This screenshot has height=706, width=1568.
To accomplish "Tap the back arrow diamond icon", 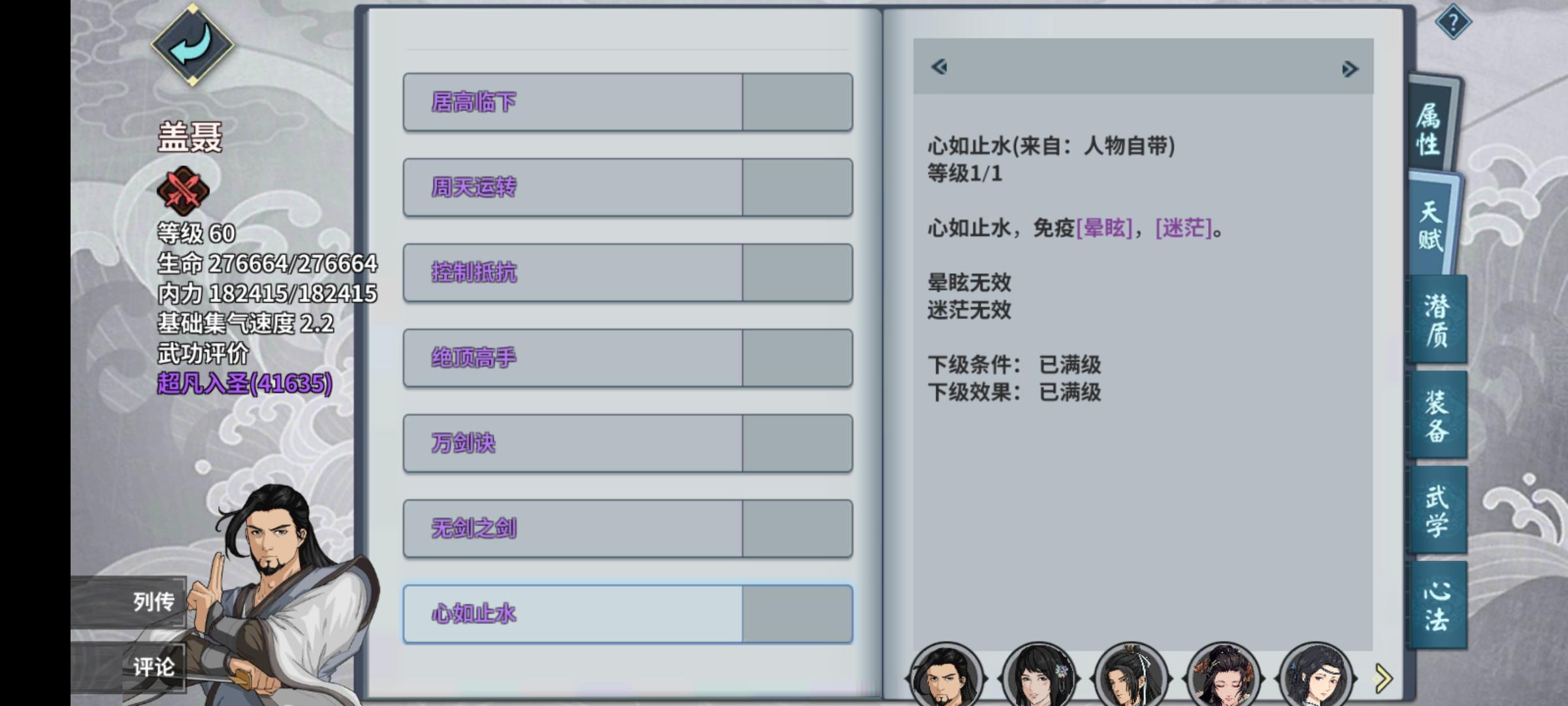I will 192,44.
